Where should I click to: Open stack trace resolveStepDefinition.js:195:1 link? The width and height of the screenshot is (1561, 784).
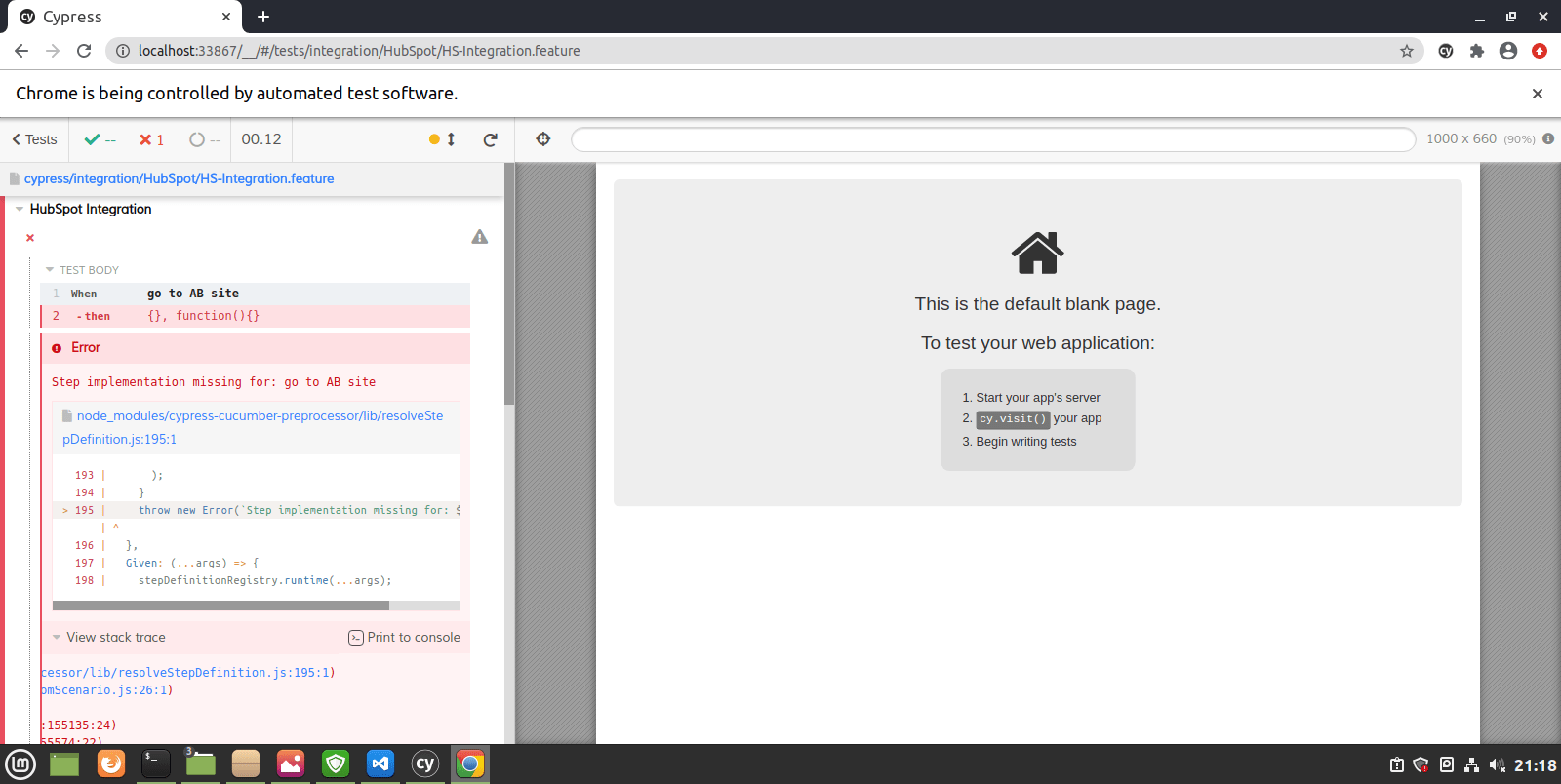click(x=185, y=673)
